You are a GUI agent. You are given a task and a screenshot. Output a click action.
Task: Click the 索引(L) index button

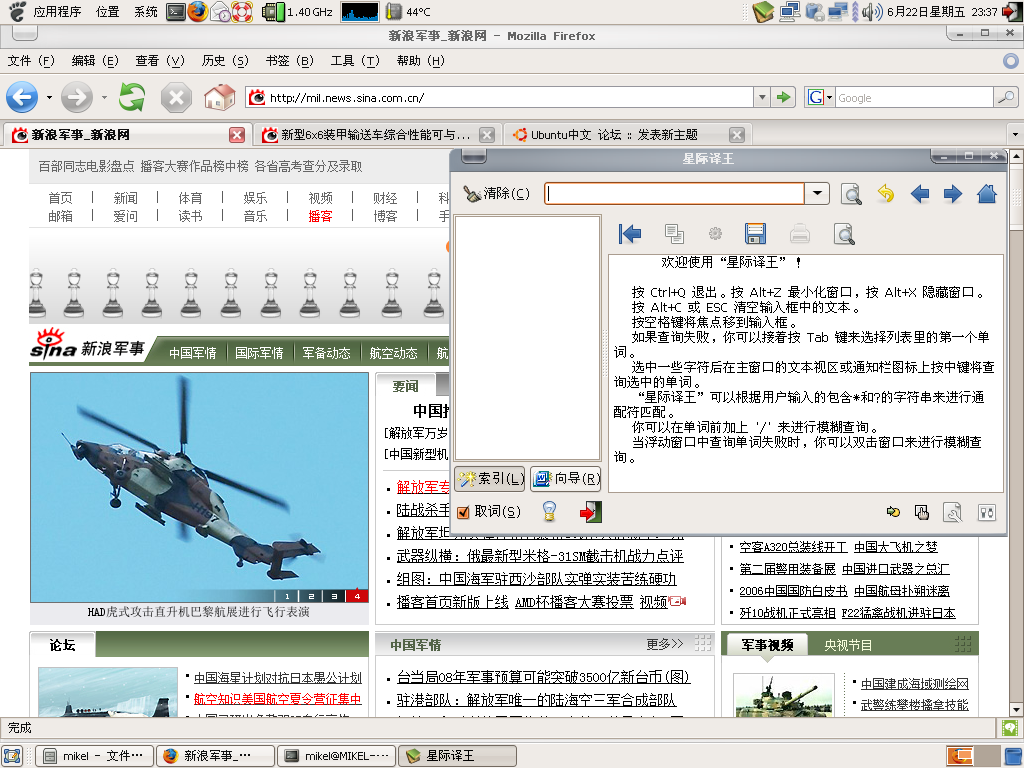click(x=490, y=479)
